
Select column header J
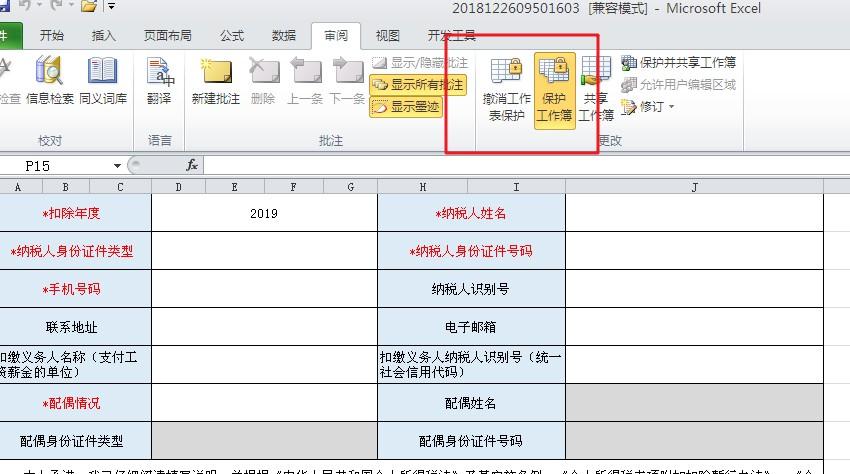coord(694,187)
